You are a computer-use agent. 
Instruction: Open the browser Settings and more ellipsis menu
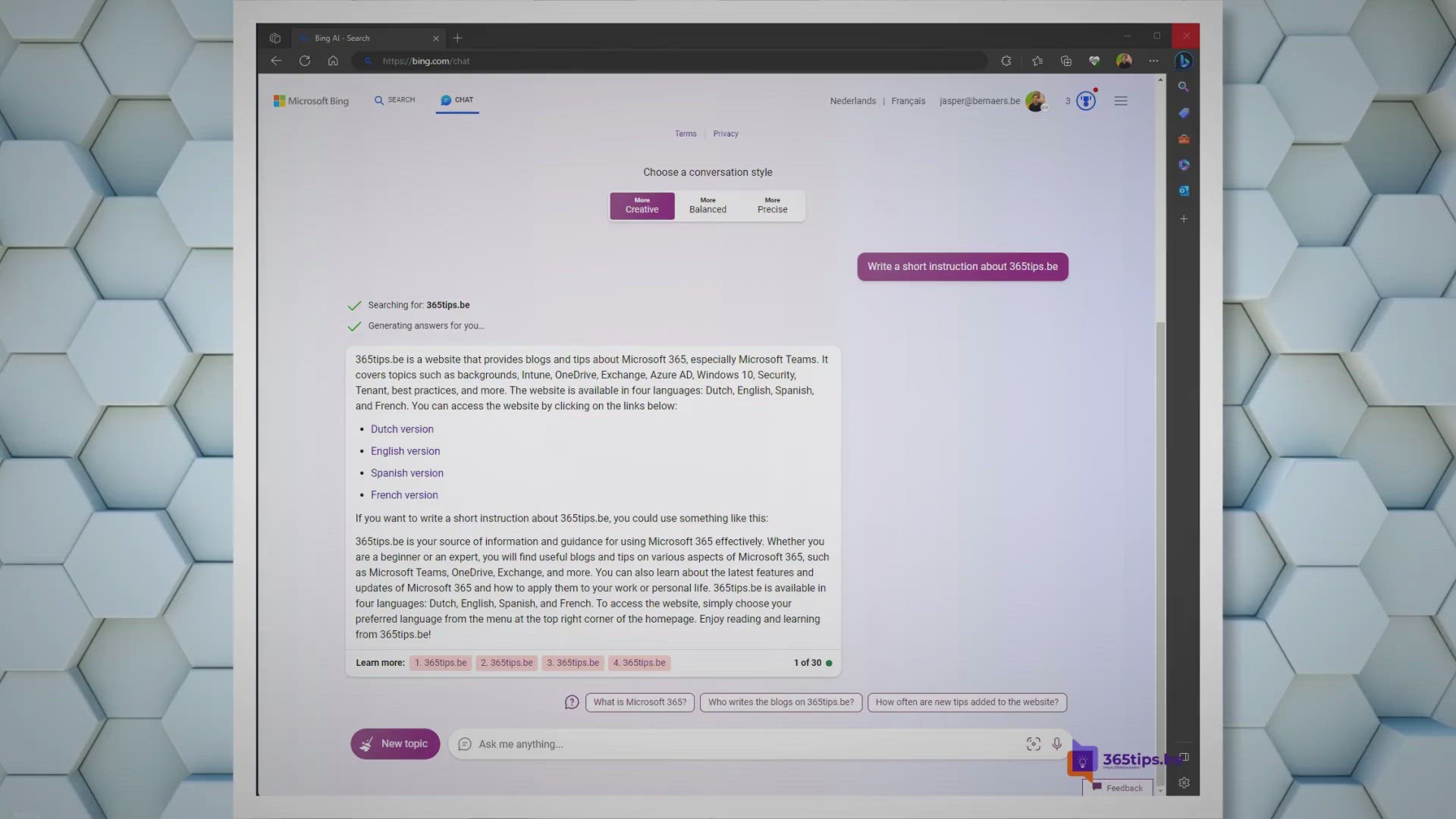[x=1153, y=61]
